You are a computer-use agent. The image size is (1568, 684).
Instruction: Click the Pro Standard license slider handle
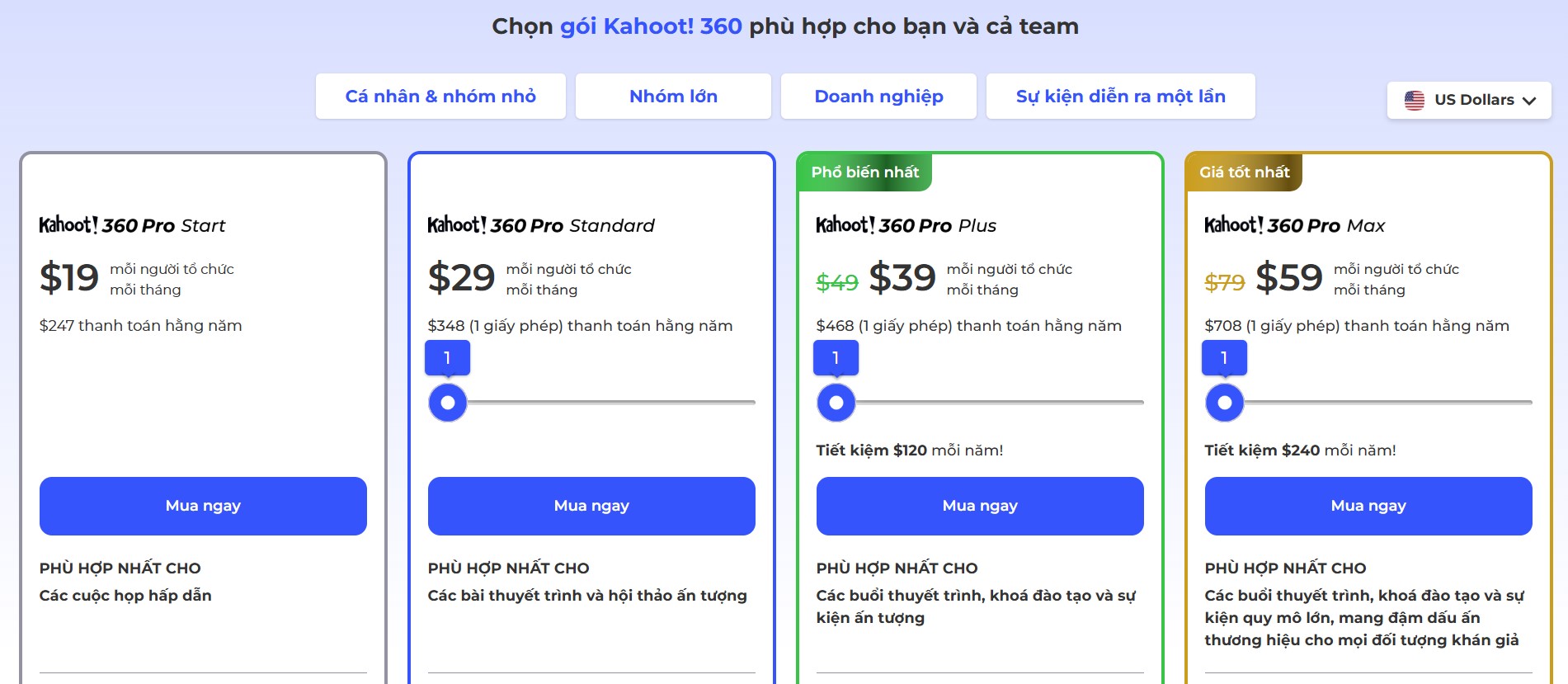coord(448,403)
